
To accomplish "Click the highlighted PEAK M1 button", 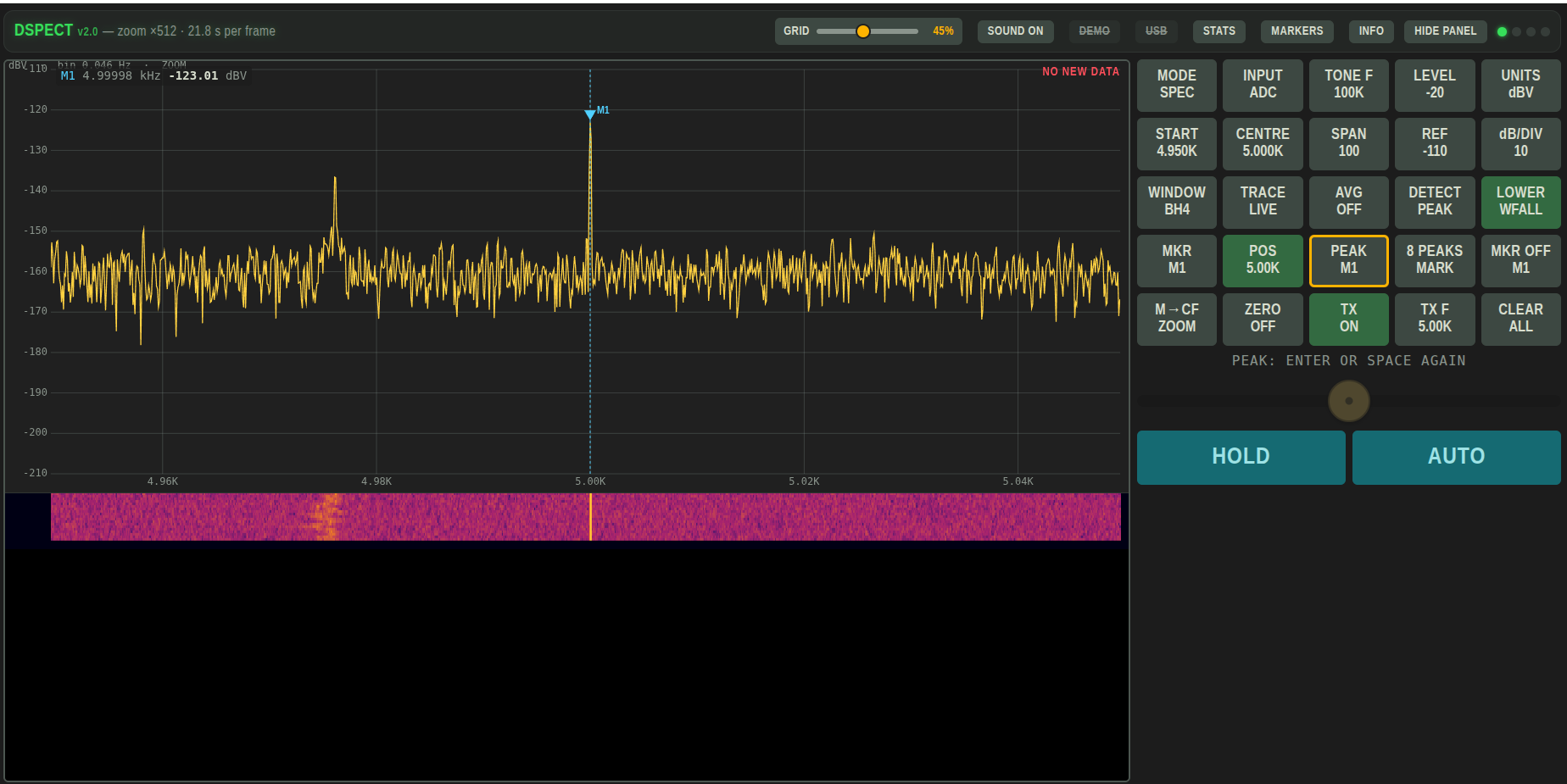I will tap(1349, 260).
